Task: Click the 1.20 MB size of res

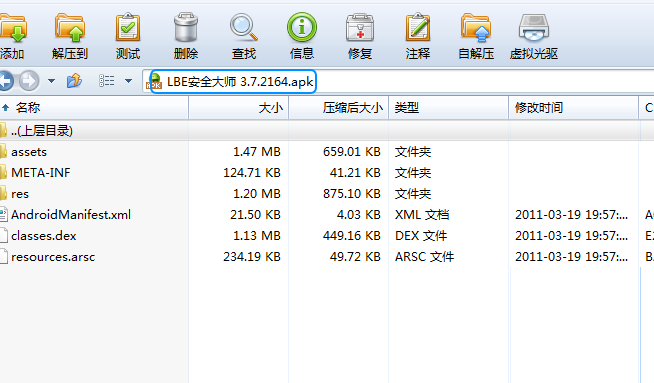Action: point(257,194)
